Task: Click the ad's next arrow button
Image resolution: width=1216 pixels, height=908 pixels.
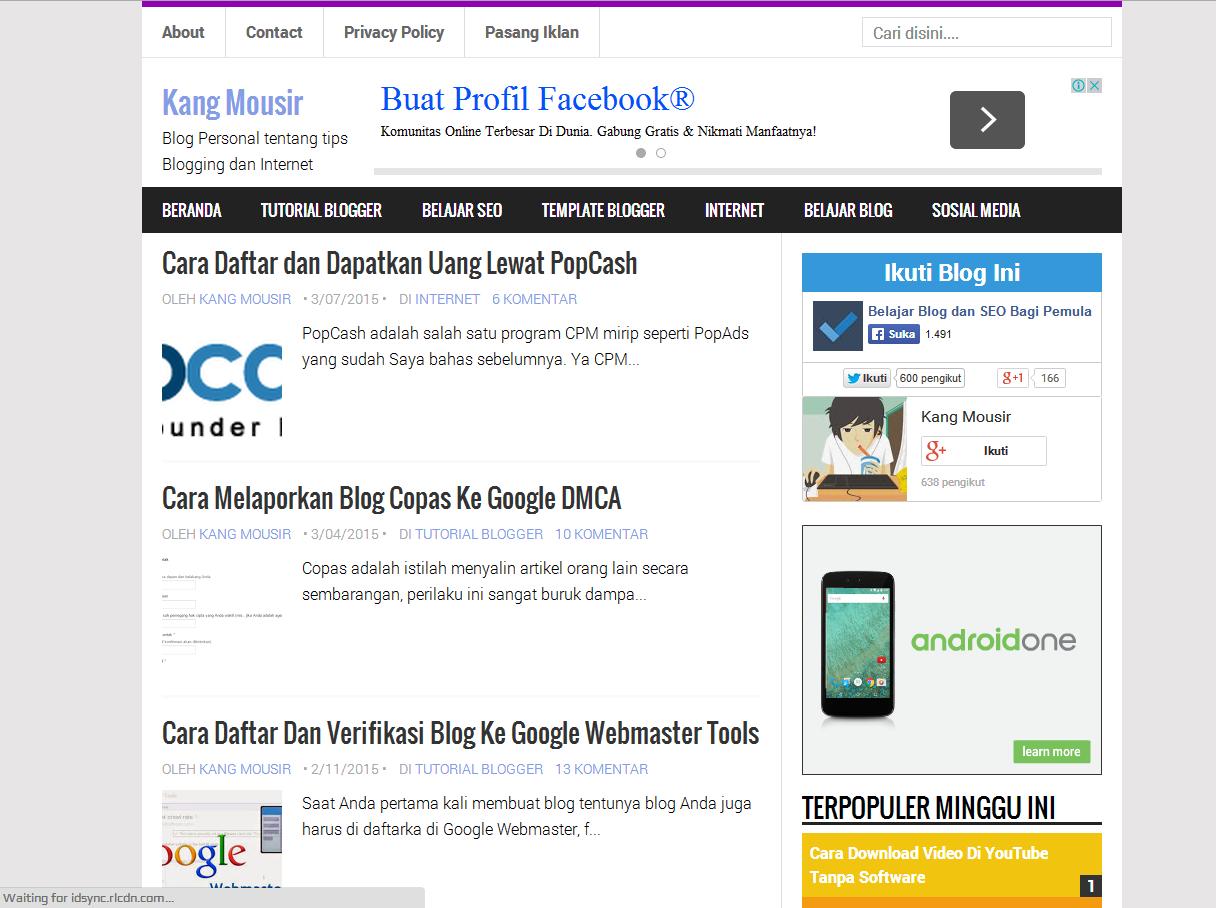Action: tap(987, 120)
